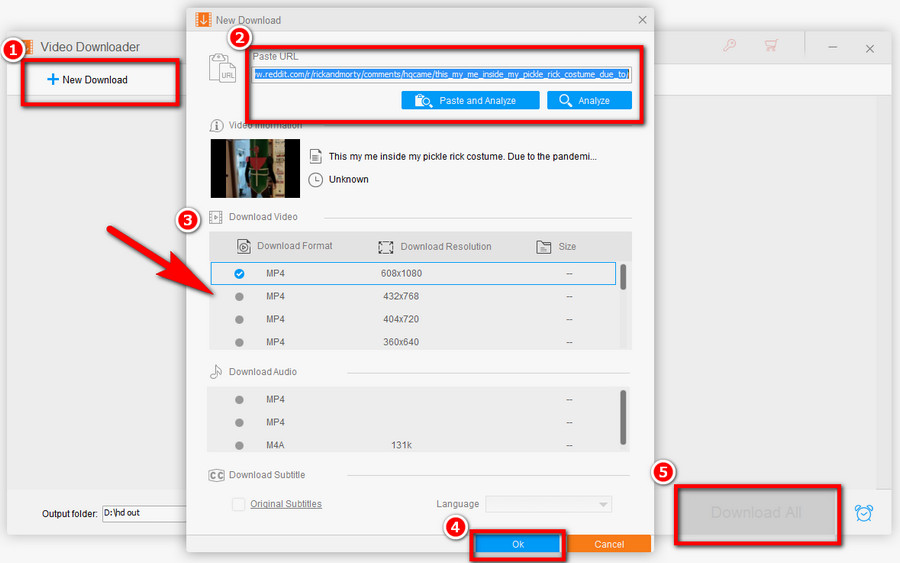Click the Download All button
Screen dimensions: 900x563
[756, 512]
